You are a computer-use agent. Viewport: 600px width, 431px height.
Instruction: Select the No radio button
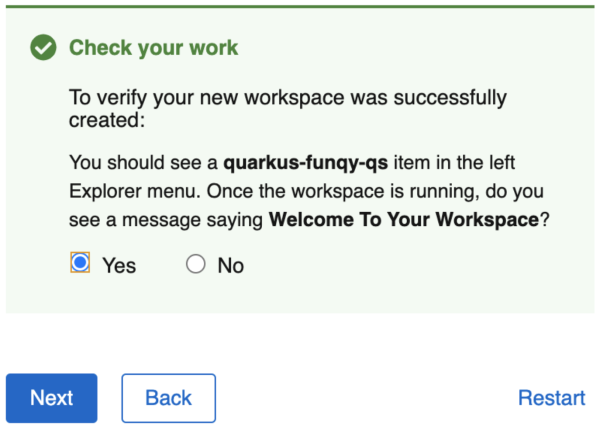click(x=196, y=264)
